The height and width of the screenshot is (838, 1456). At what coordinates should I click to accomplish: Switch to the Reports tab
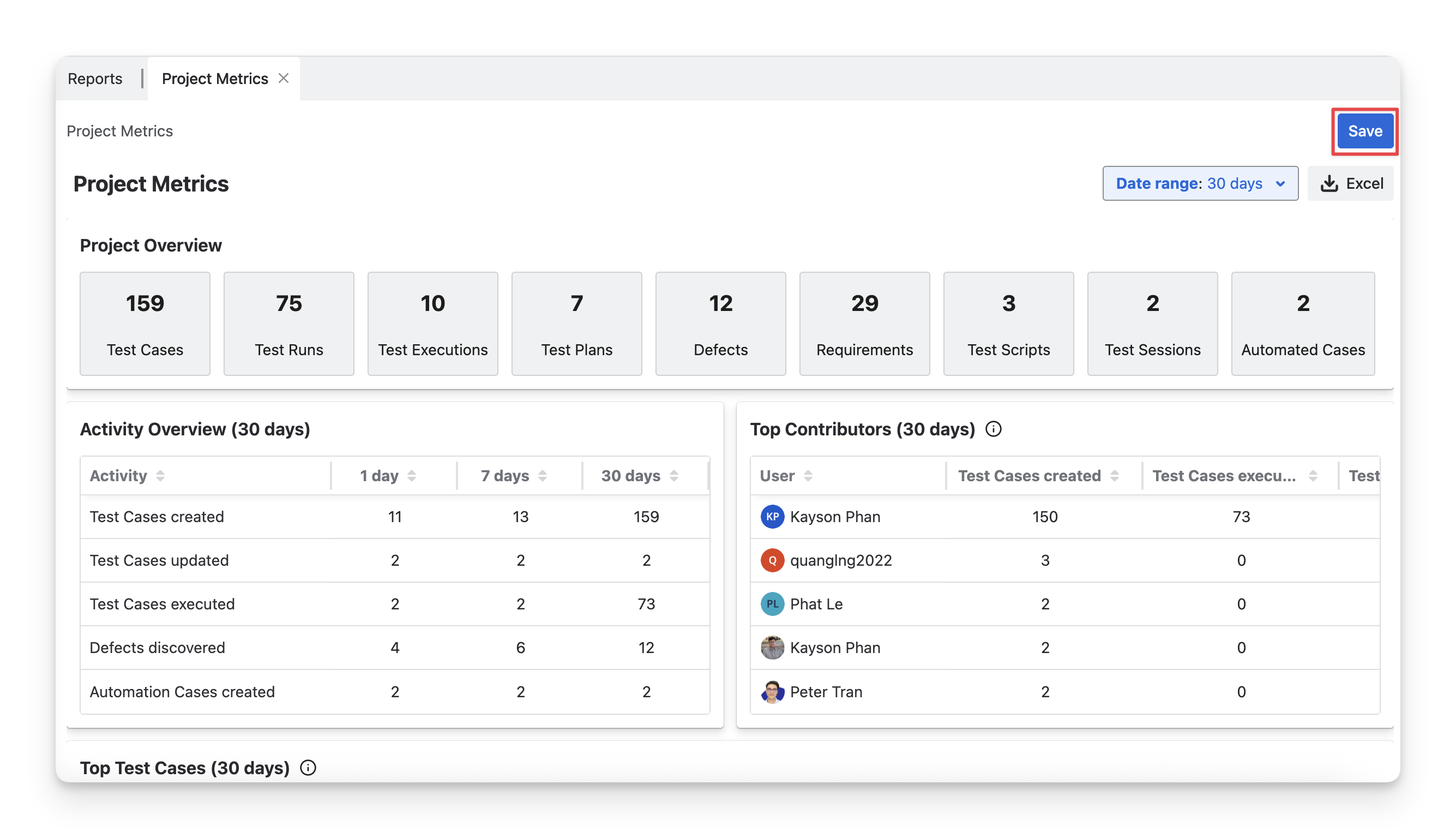95,78
